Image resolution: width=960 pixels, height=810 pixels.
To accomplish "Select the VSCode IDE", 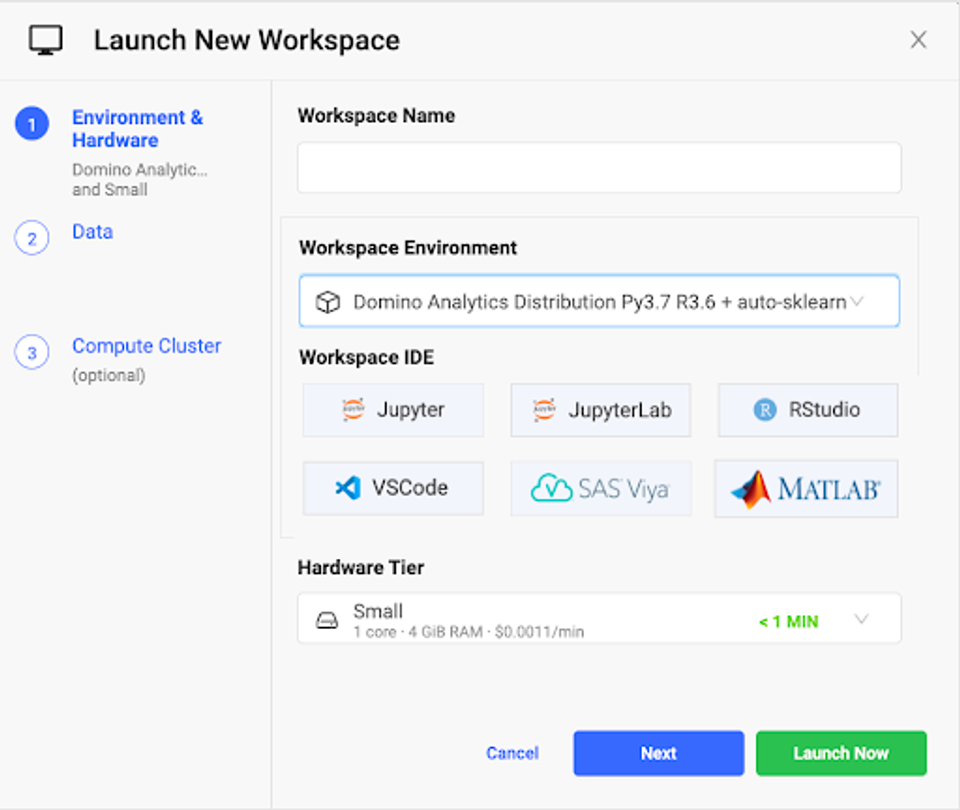I will click(x=393, y=488).
